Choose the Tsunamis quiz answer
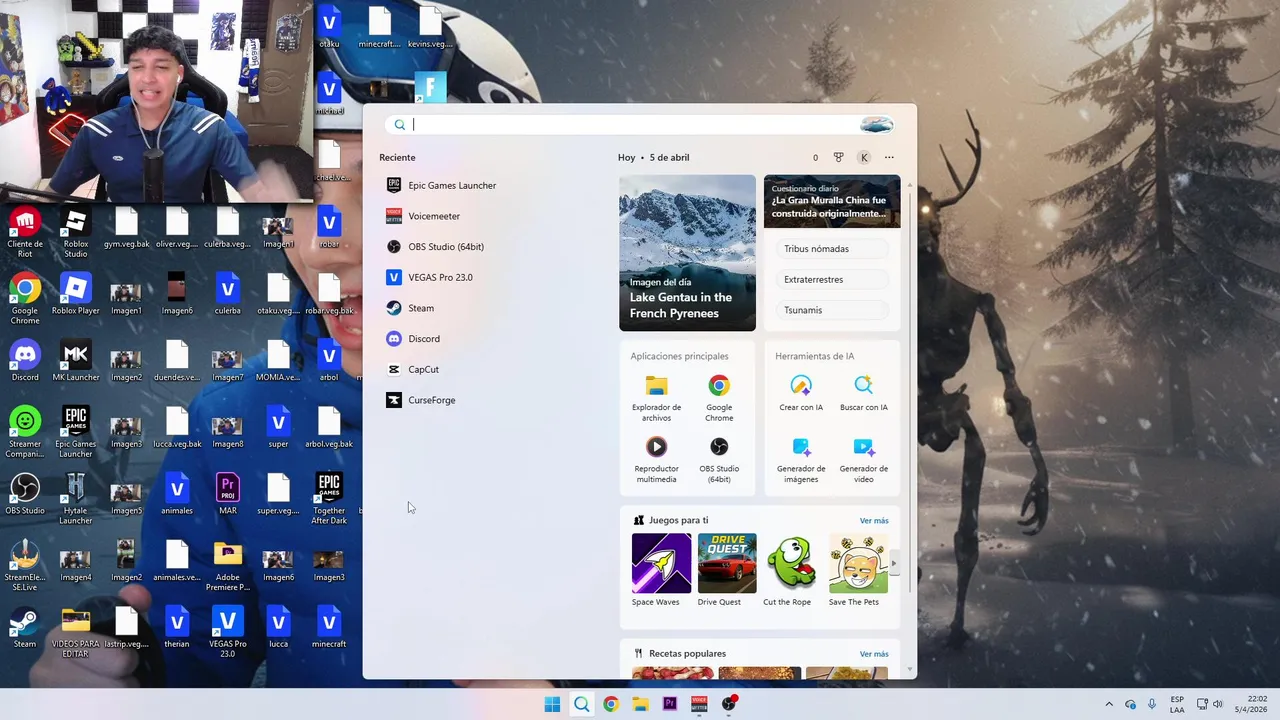Viewport: 1280px width, 720px height. click(x=831, y=310)
